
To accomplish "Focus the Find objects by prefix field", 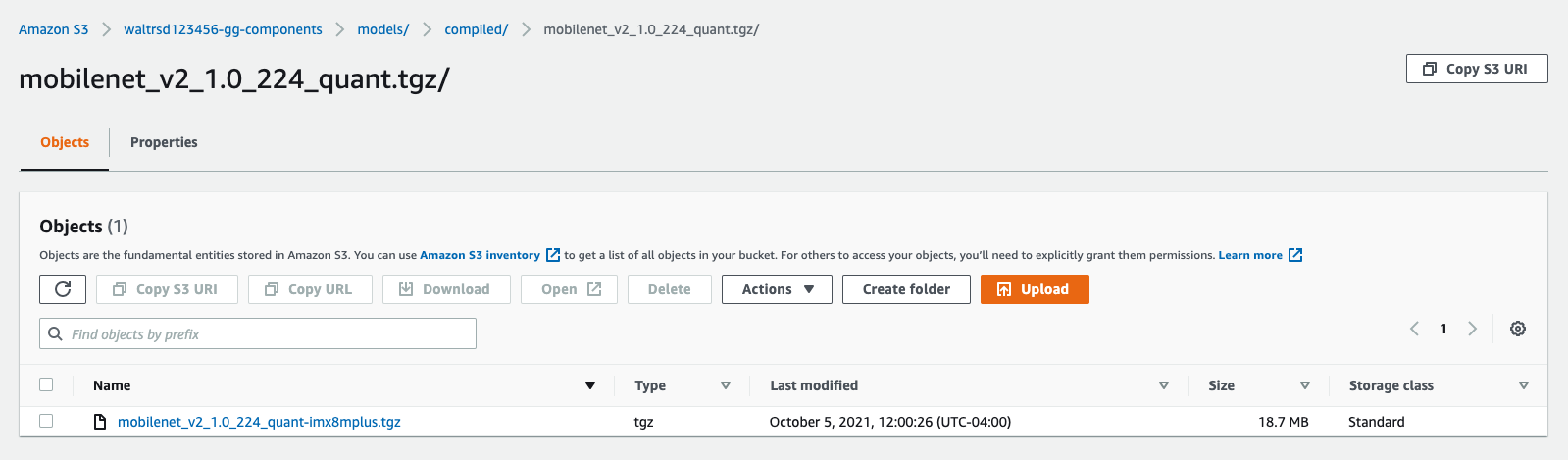I will pyautogui.click(x=258, y=333).
